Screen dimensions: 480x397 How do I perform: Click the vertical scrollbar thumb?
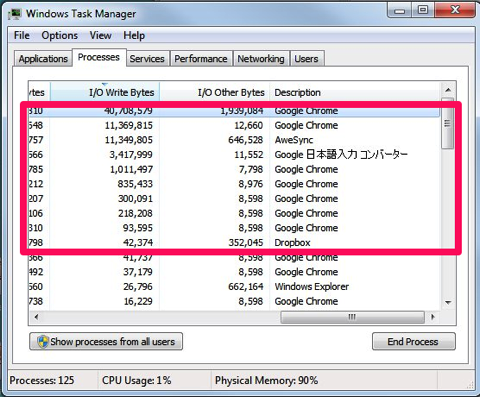448,124
